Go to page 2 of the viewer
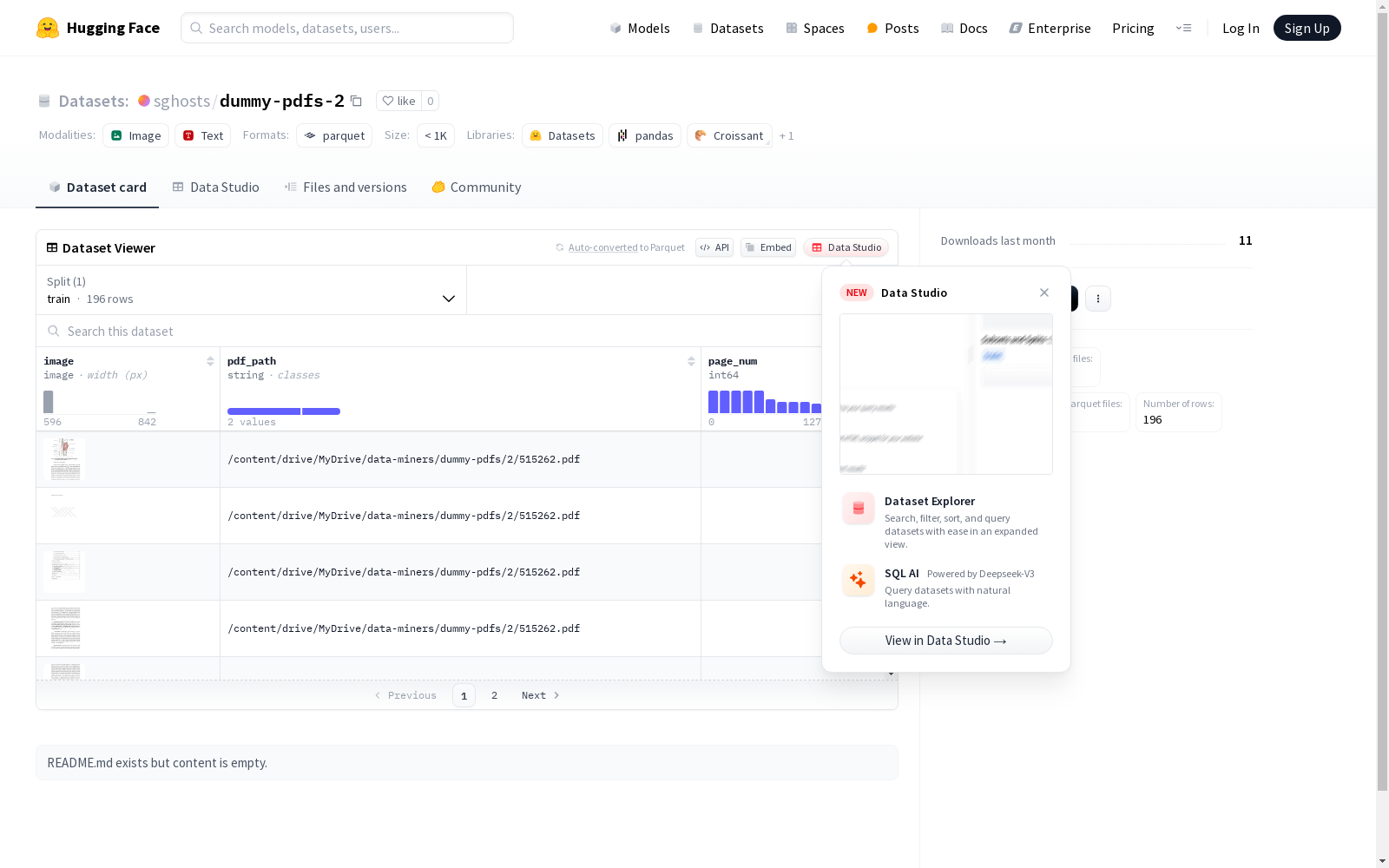Screen dimensions: 1389x868 click(x=495, y=695)
